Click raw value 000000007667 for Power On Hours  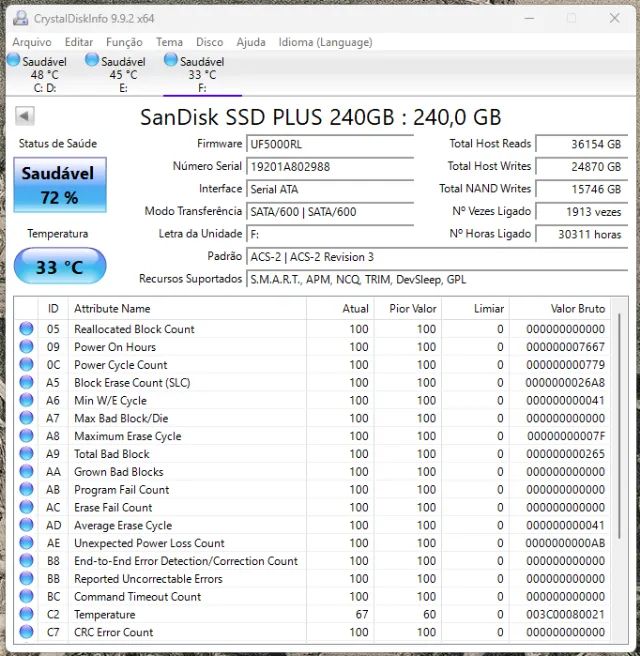point(566,347)
